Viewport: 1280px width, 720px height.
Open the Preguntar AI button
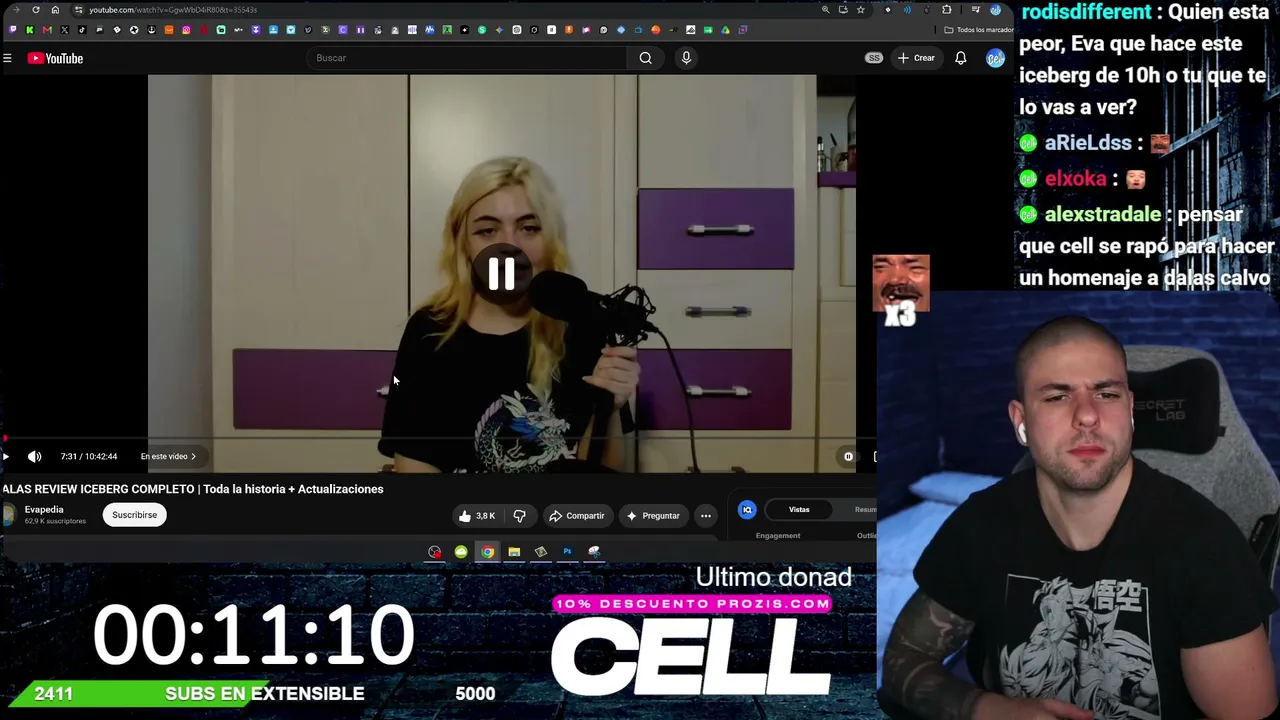click(652, 516)
